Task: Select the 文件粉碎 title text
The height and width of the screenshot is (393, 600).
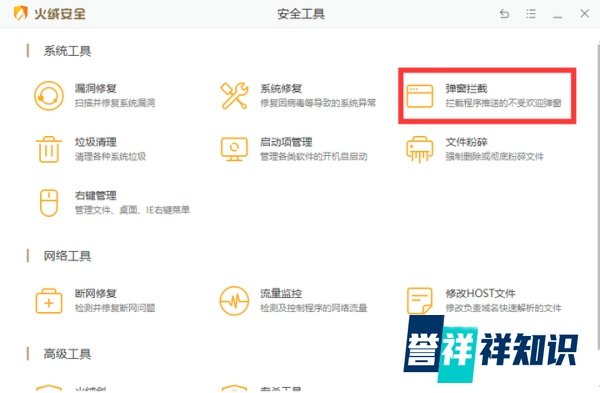Action: tap(466, 142)
